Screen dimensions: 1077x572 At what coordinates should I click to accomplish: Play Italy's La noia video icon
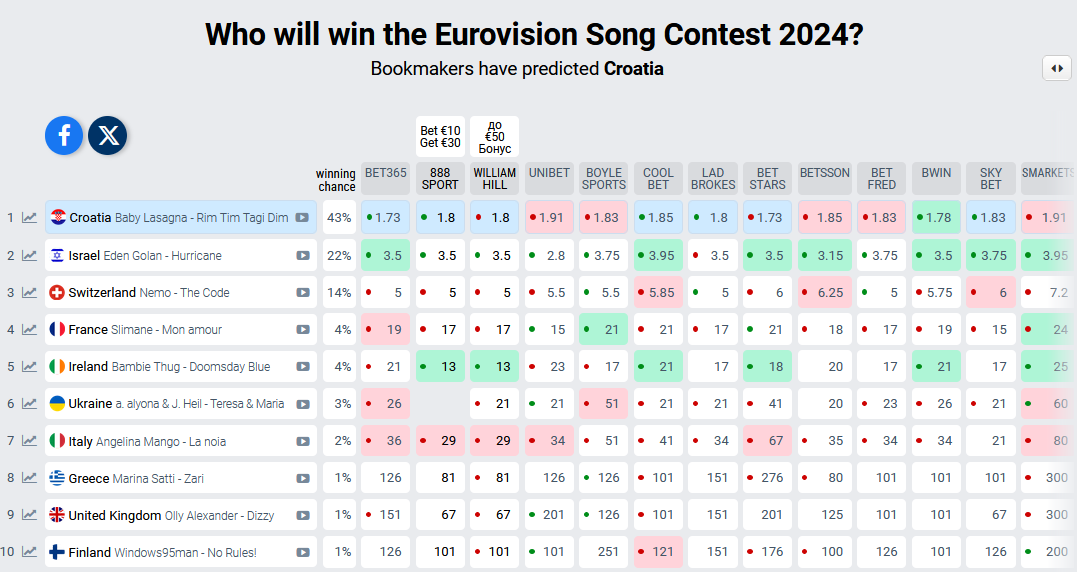point(302,440)
